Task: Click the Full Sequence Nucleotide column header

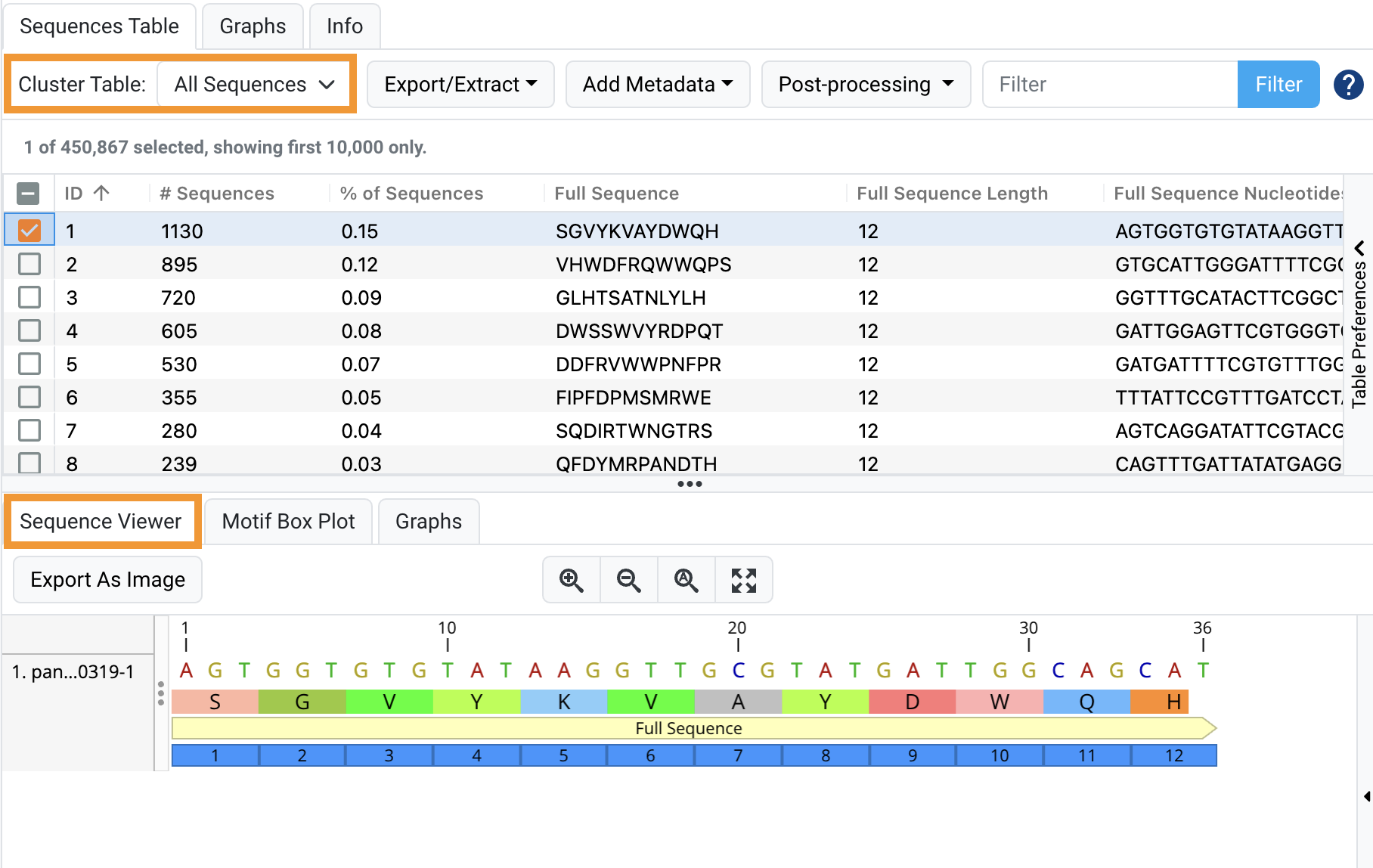Action: [x=1228, y=194]
